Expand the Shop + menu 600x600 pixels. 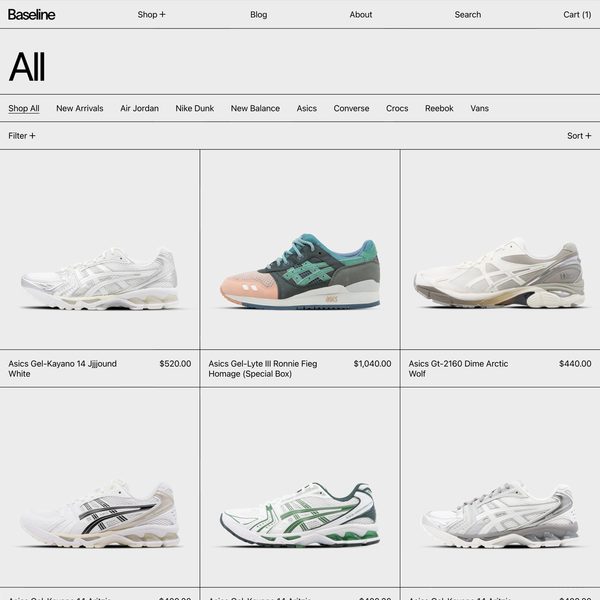152,15
